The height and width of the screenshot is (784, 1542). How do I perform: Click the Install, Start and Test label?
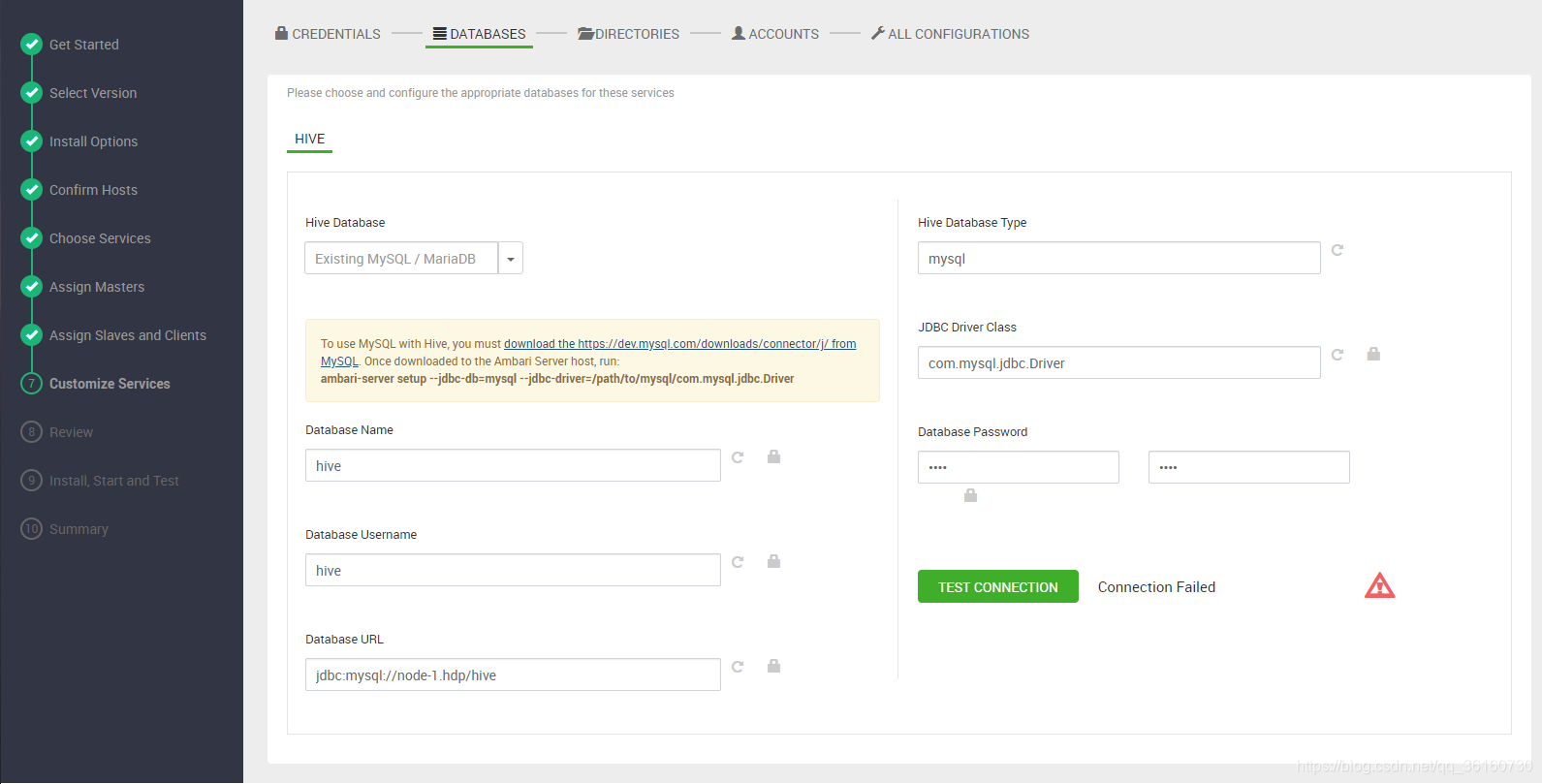tap(114, 481)
